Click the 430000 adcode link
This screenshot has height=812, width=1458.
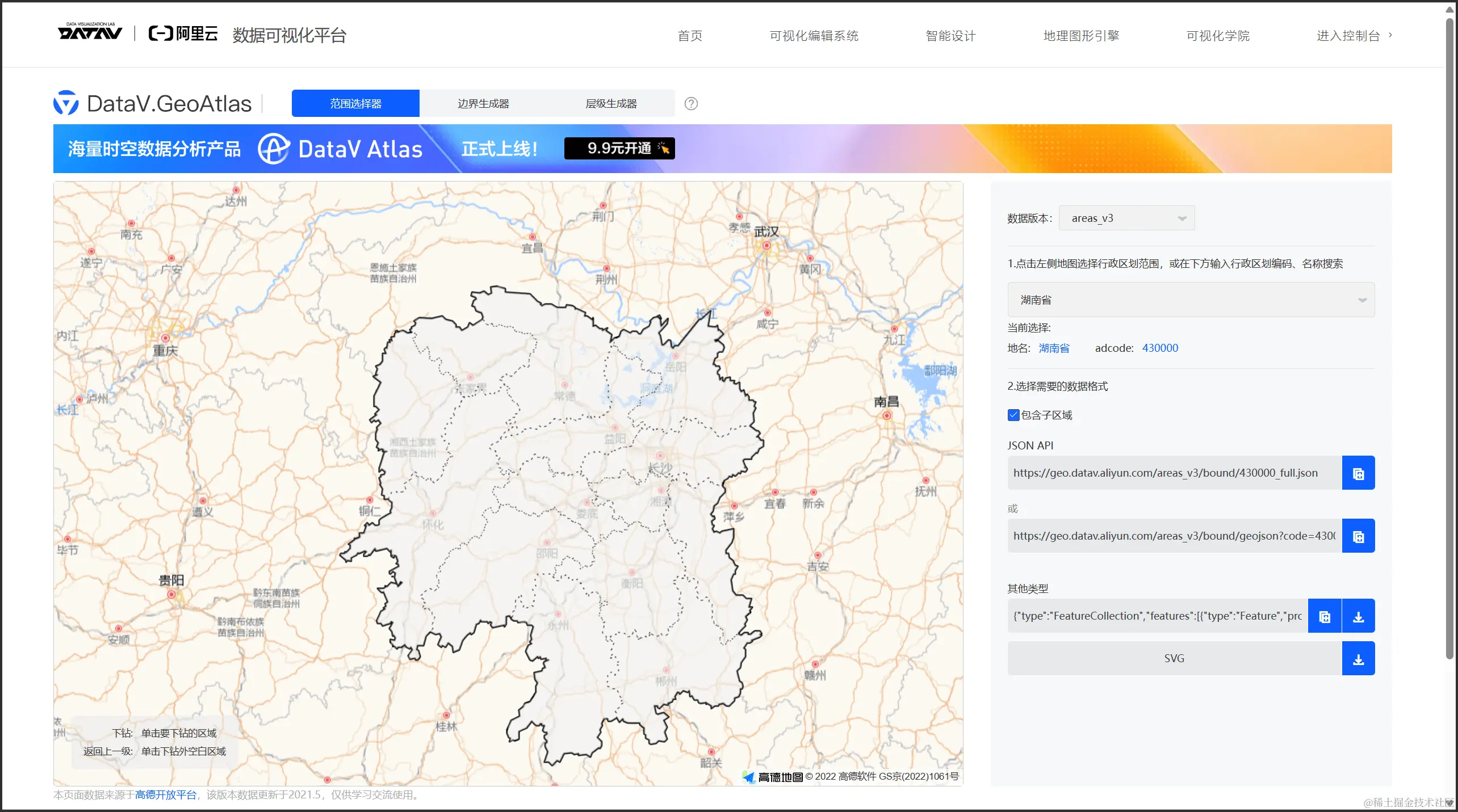pyautogui.click(x=1160, y=348)
